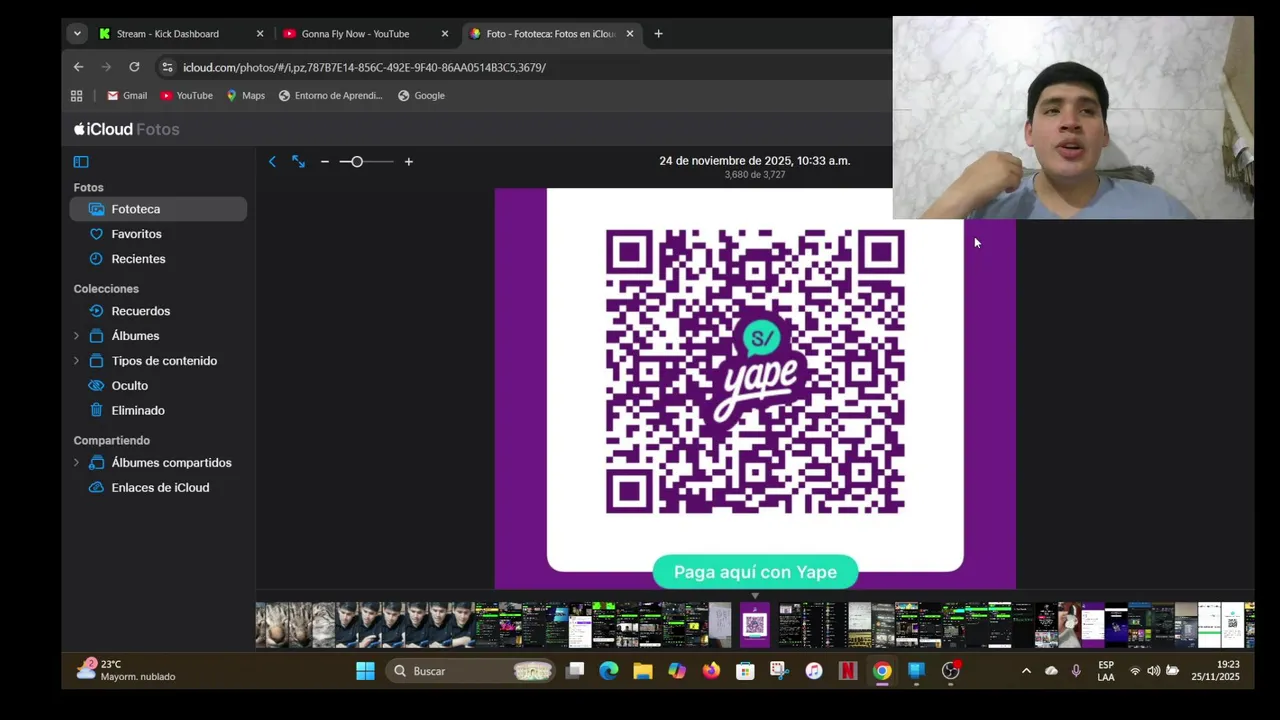1280x720 pixels.
Task: Change ESP LAA input language
Action: coord(1106,671)
